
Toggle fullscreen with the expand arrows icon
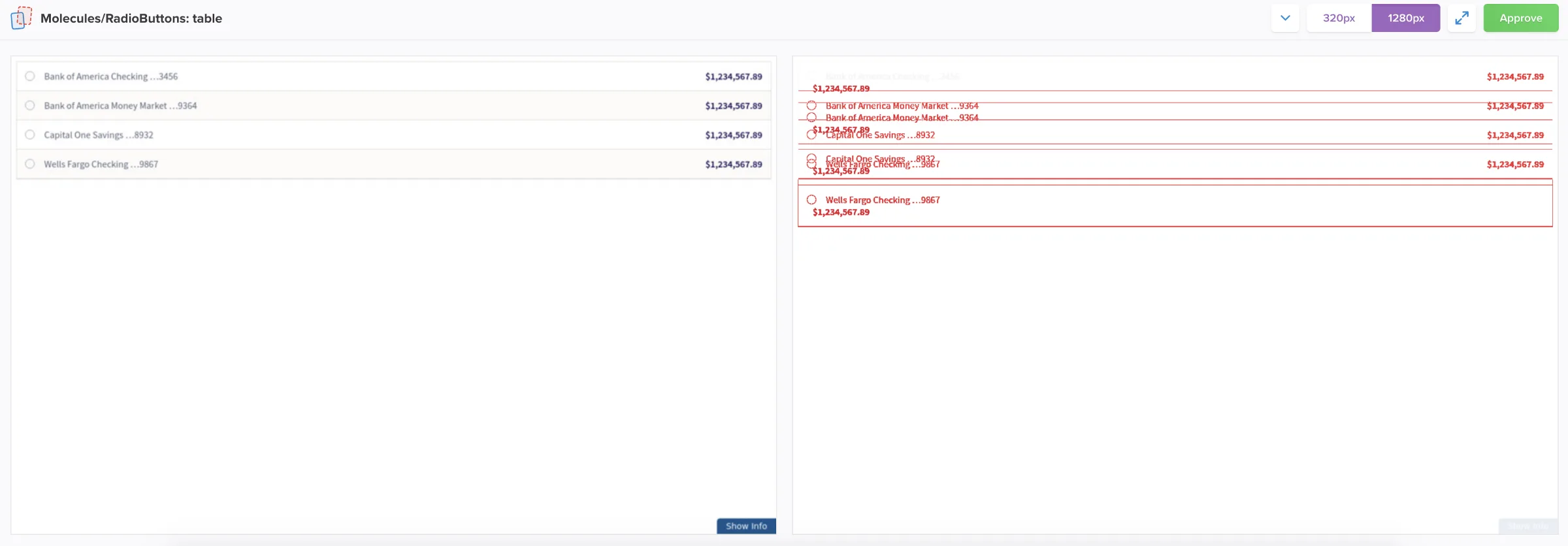(1462, 18)
